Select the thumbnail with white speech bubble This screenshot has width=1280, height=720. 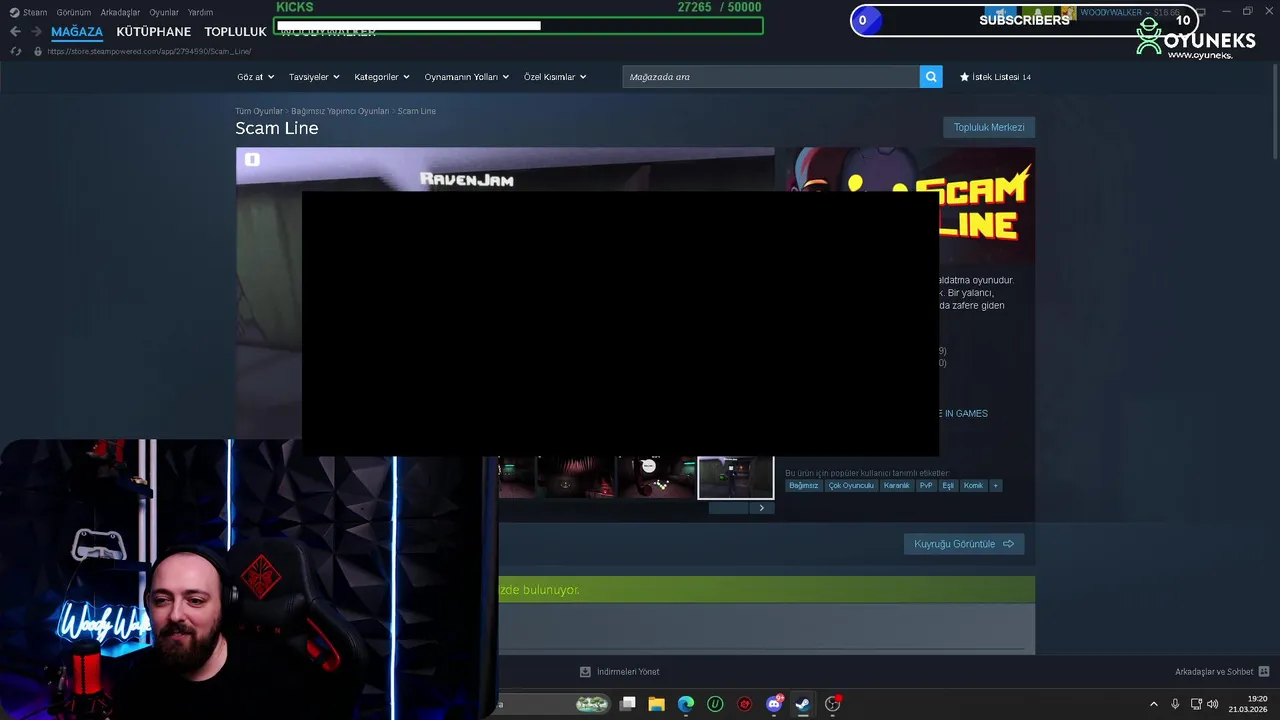point(655,477)
